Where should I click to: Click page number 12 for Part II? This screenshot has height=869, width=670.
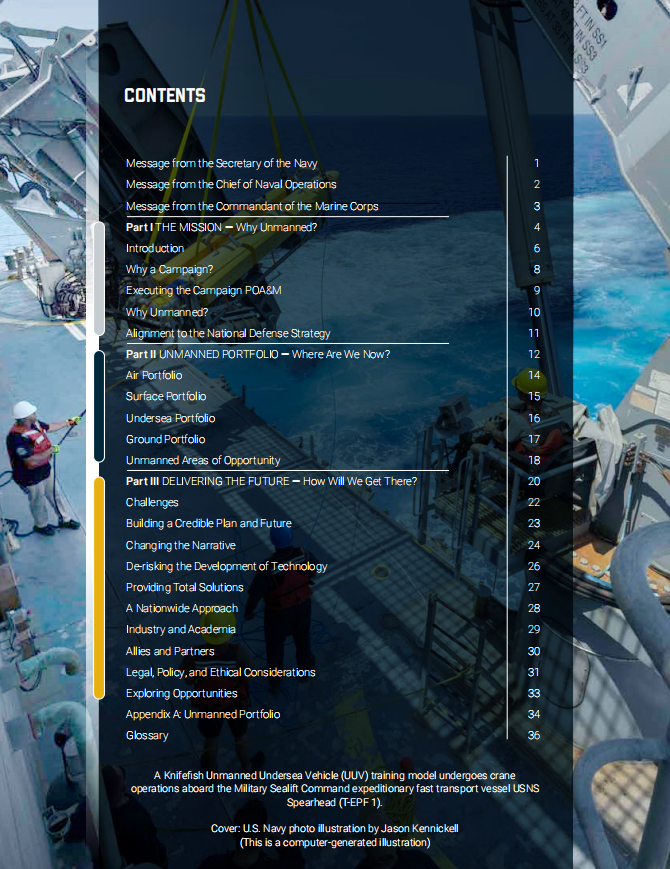534,354
